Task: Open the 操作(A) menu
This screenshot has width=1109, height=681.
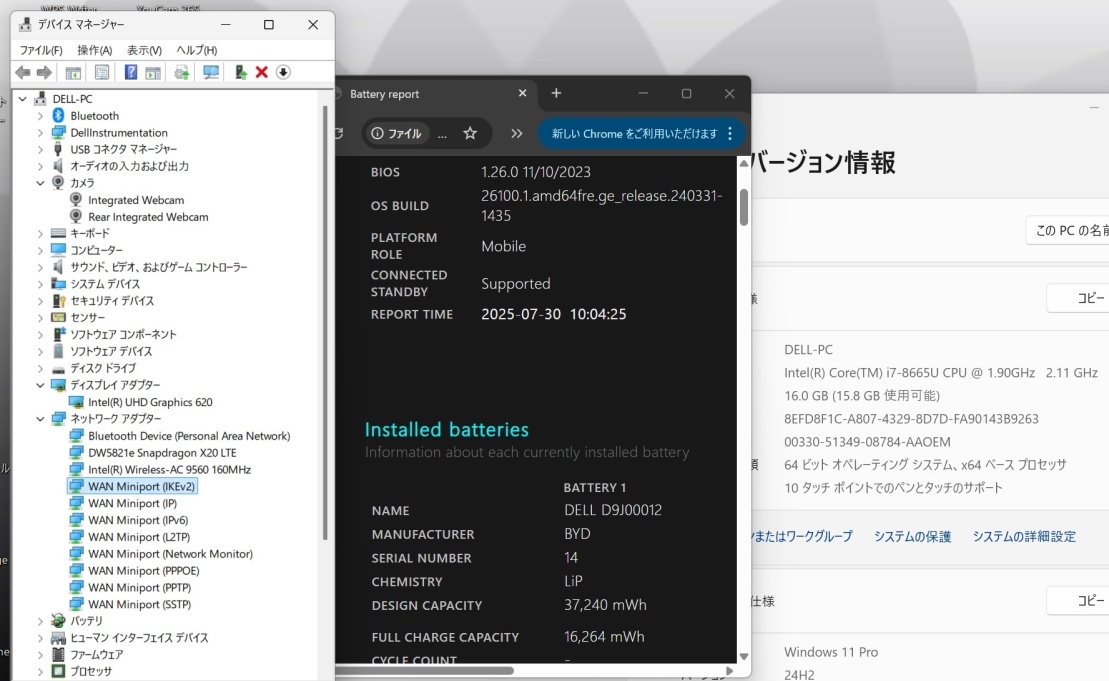Action: click(x=95, y=50)
